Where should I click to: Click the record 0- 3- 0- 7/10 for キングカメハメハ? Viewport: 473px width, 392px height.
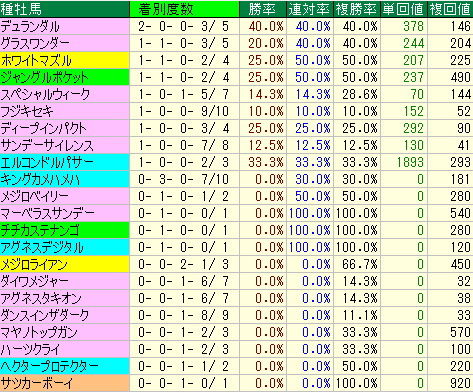click(184, 179)
